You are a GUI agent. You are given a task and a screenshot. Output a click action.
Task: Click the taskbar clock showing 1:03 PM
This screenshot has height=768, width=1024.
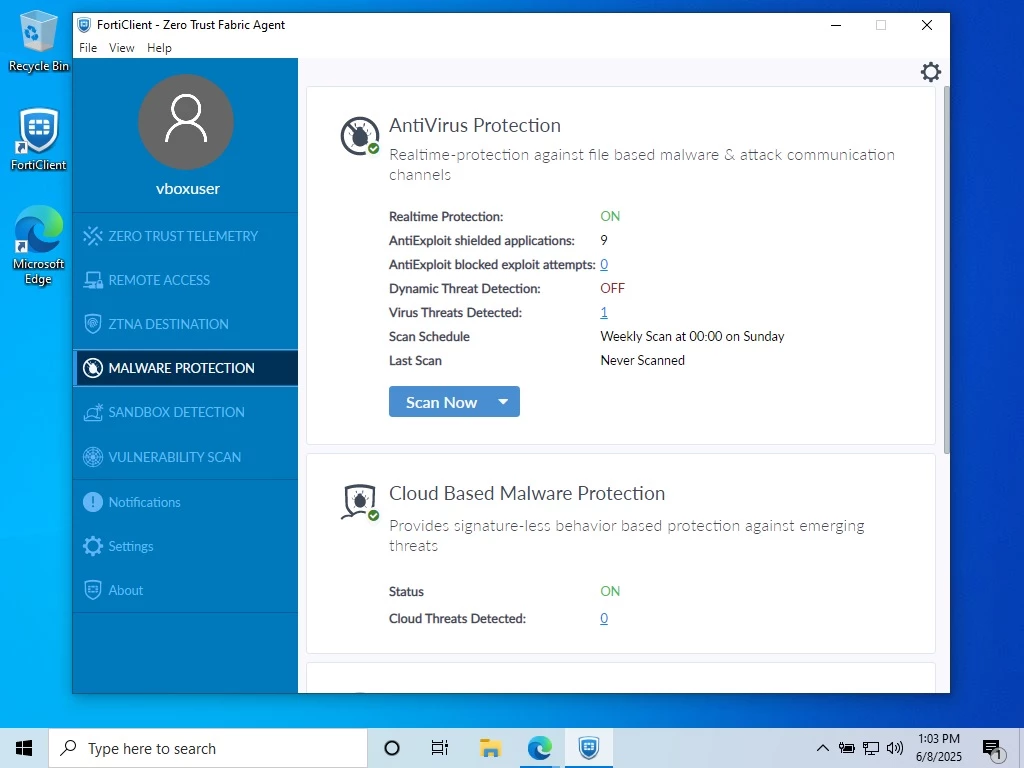tap(938, 748)
